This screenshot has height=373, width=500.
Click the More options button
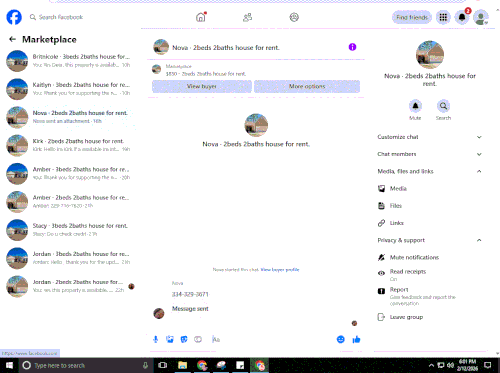[307, 86]
